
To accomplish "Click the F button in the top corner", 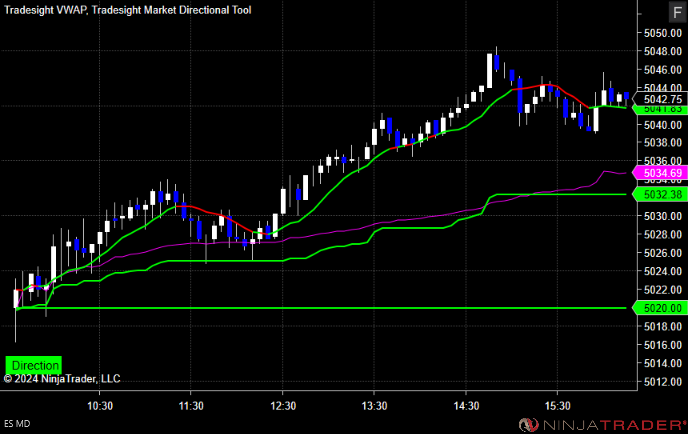I will coord(677,12).
